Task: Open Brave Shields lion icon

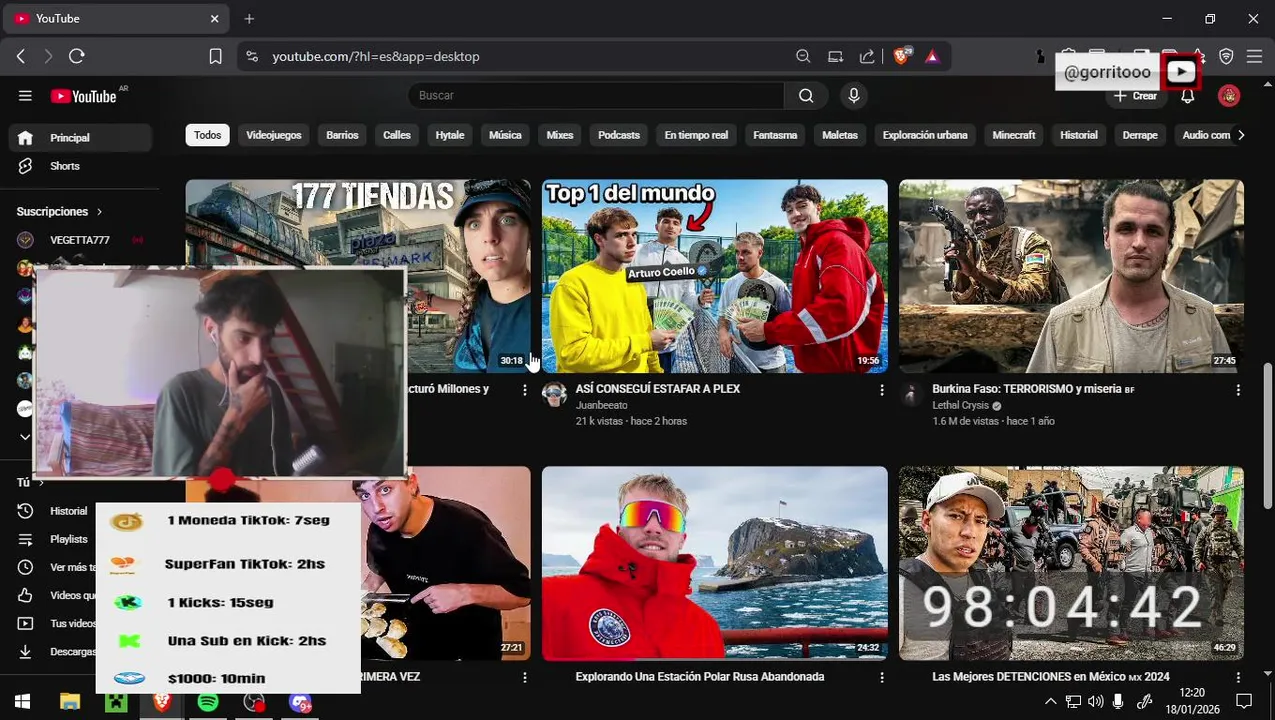Action: (x=901, y=57)
